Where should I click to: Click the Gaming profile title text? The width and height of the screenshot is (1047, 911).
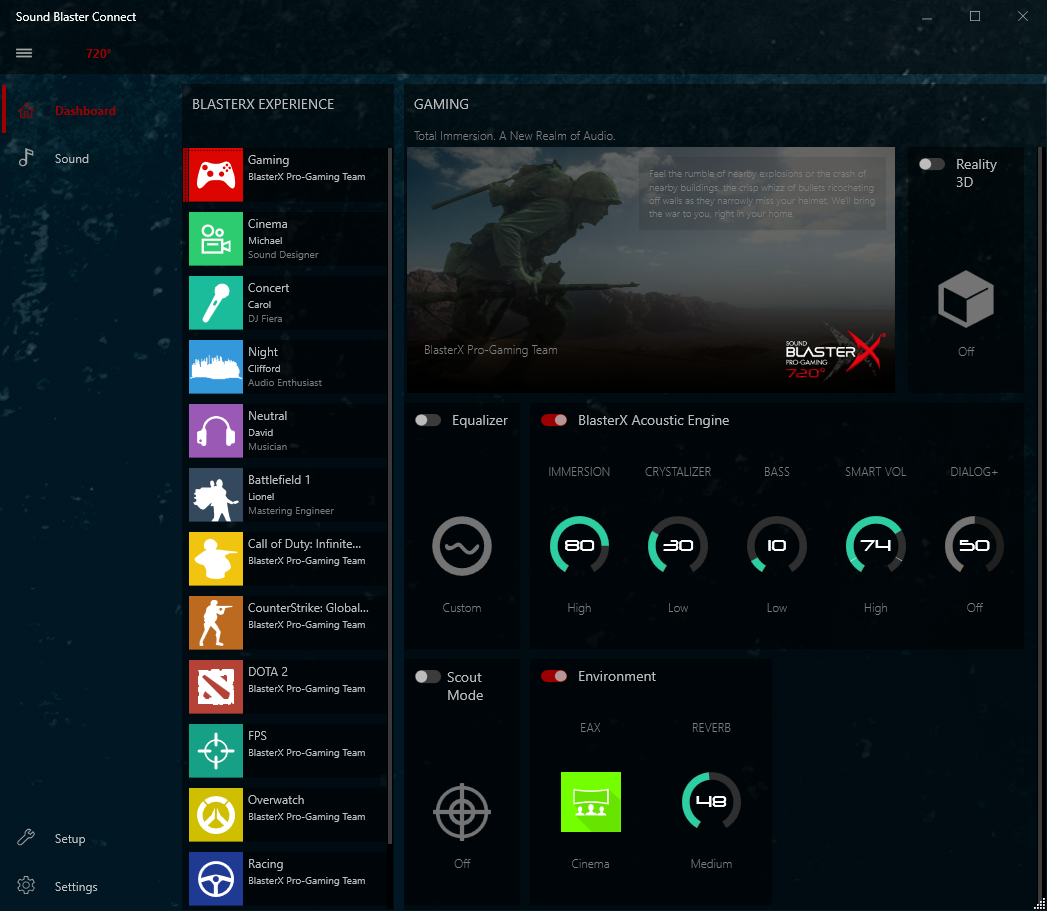(x=268, y=160)
